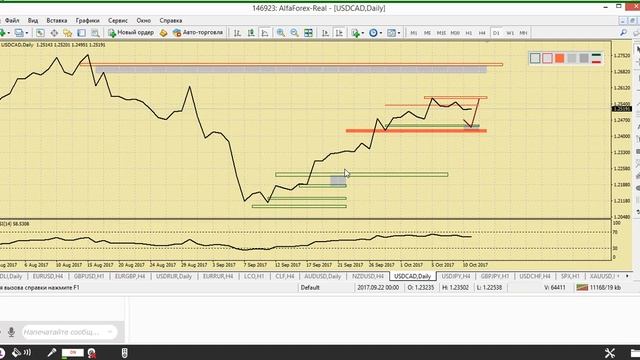Expand the indicators list dropdown arrow
The width and height of the screenshot is (640, 360).
(x=362, y=33)
